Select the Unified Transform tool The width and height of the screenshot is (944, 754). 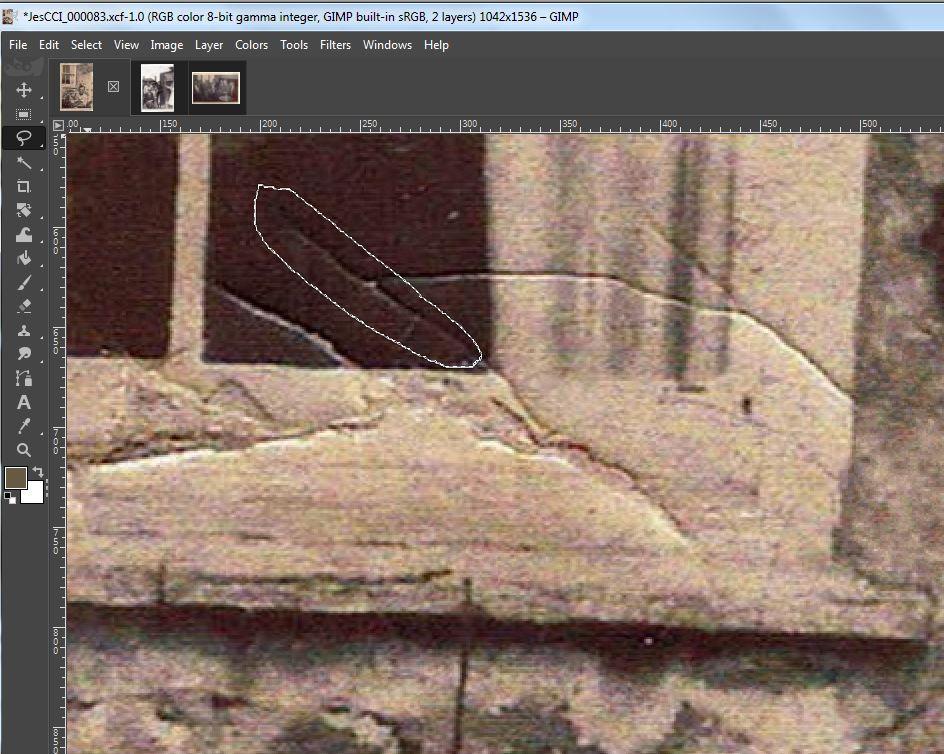[23, 211]
